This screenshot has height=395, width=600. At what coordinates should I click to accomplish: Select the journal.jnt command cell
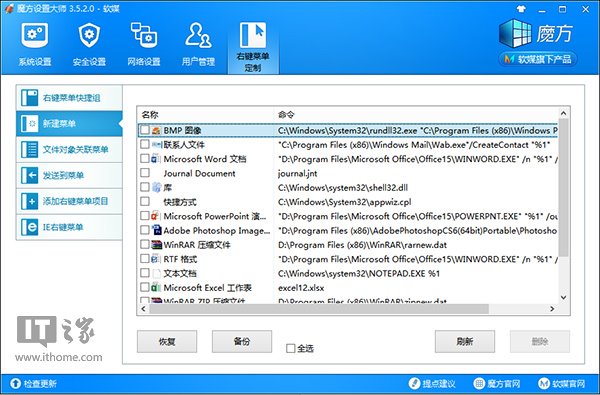(298, 173)
